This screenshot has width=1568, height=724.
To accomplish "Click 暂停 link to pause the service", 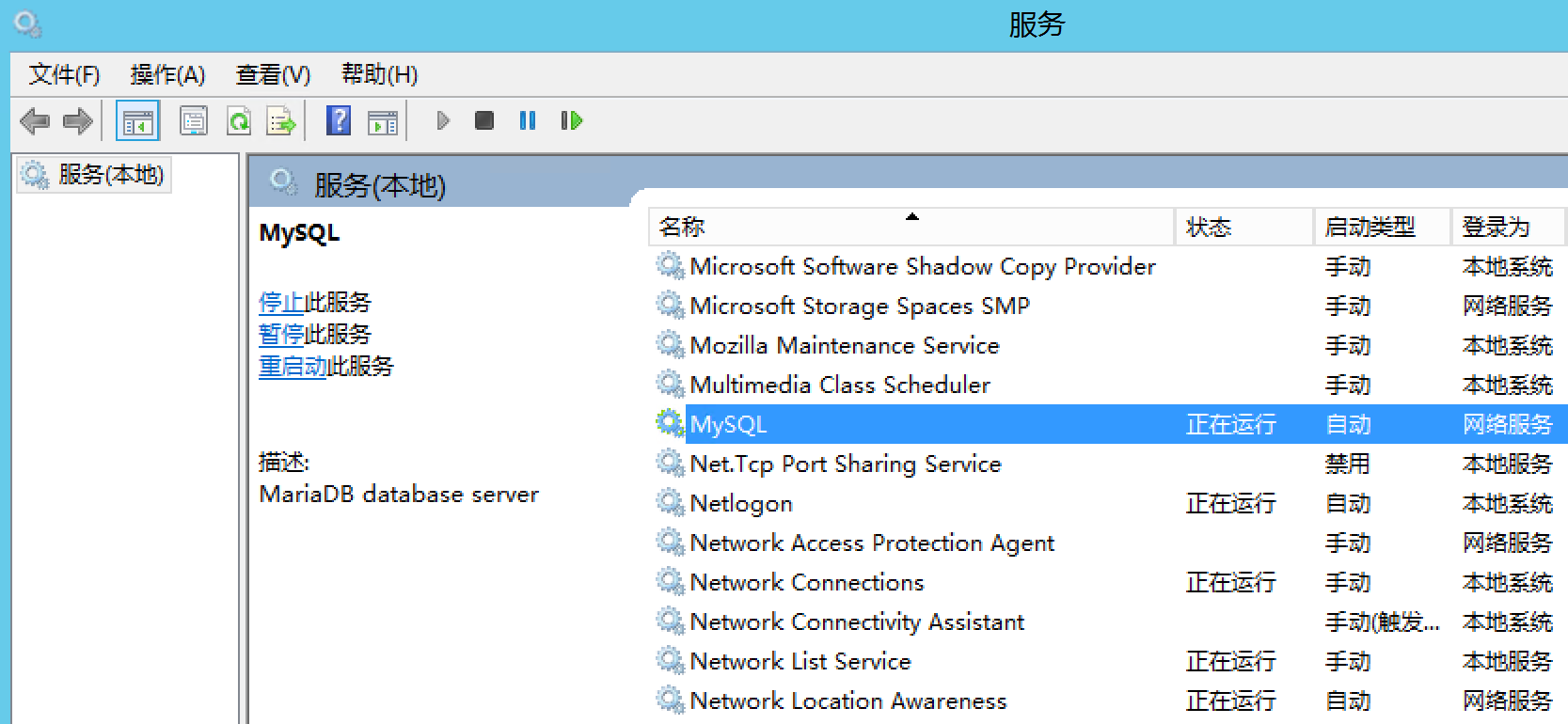I will click(281, 335).
